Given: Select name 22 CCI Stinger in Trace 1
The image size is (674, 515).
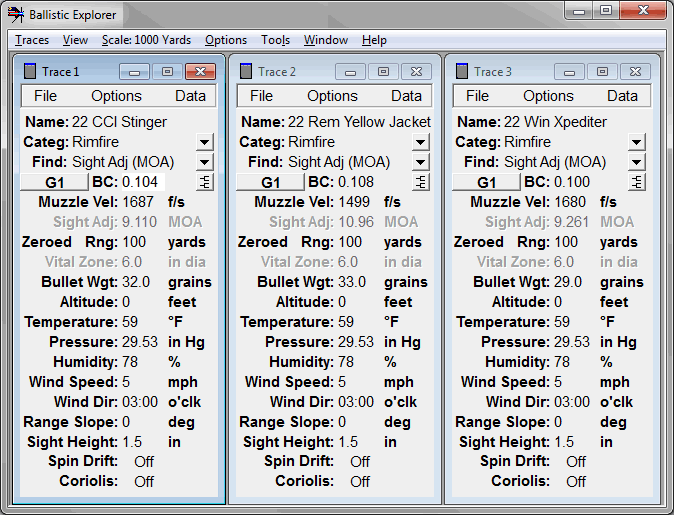Looking at the screenshot, I should (x=119, y=122).
